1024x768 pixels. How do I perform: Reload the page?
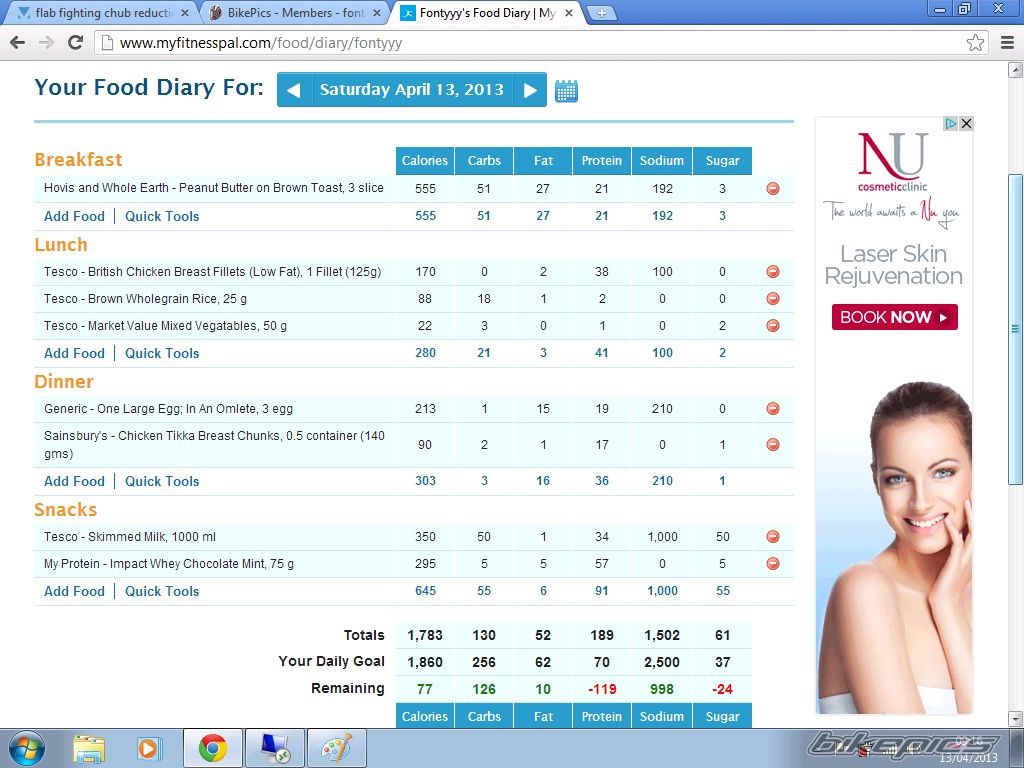(x=75, y=43)
